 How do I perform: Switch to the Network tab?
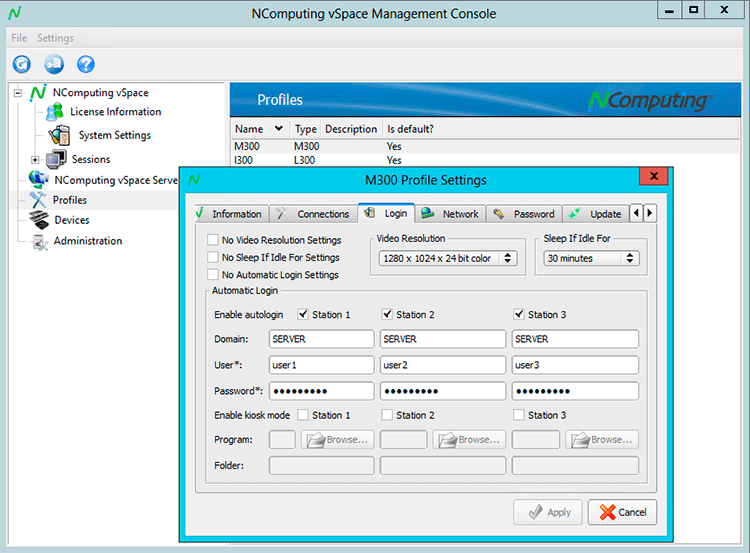[451, 214]
